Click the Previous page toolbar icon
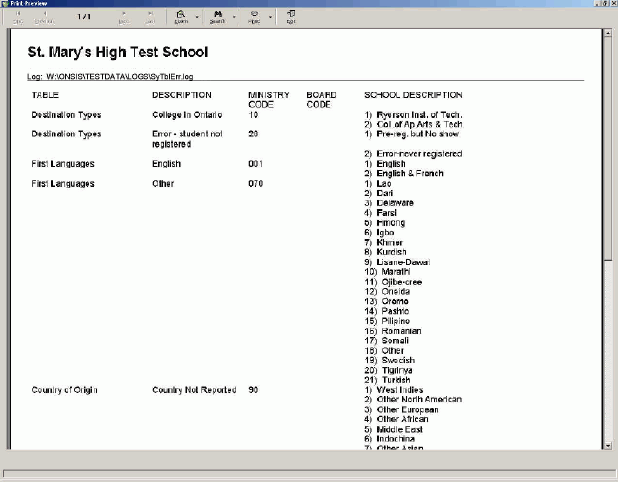This screenshot has height=482, width=618. click(43, 17)
